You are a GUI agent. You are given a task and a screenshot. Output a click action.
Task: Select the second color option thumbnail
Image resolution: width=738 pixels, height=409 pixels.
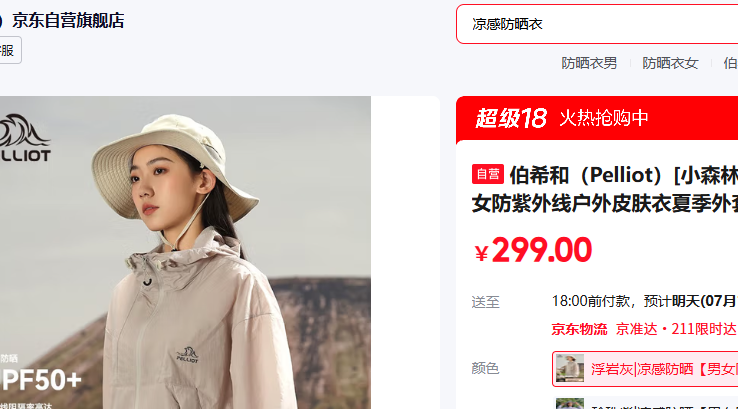click(570, 404)
